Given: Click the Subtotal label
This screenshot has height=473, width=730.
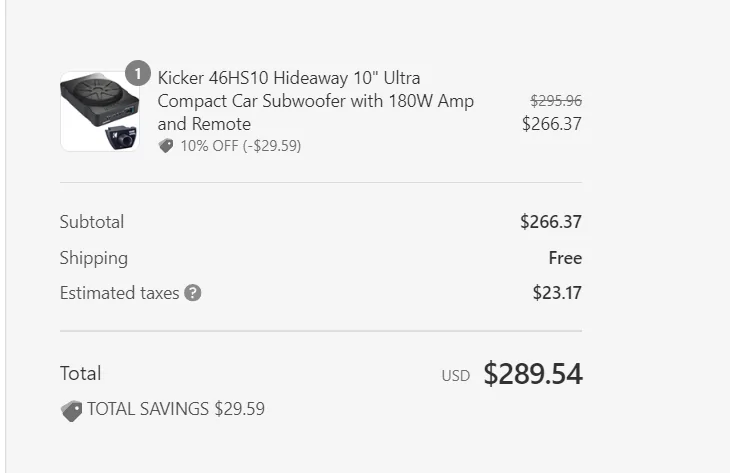Looking at the screenshot, I should click(x=92, y=222).
